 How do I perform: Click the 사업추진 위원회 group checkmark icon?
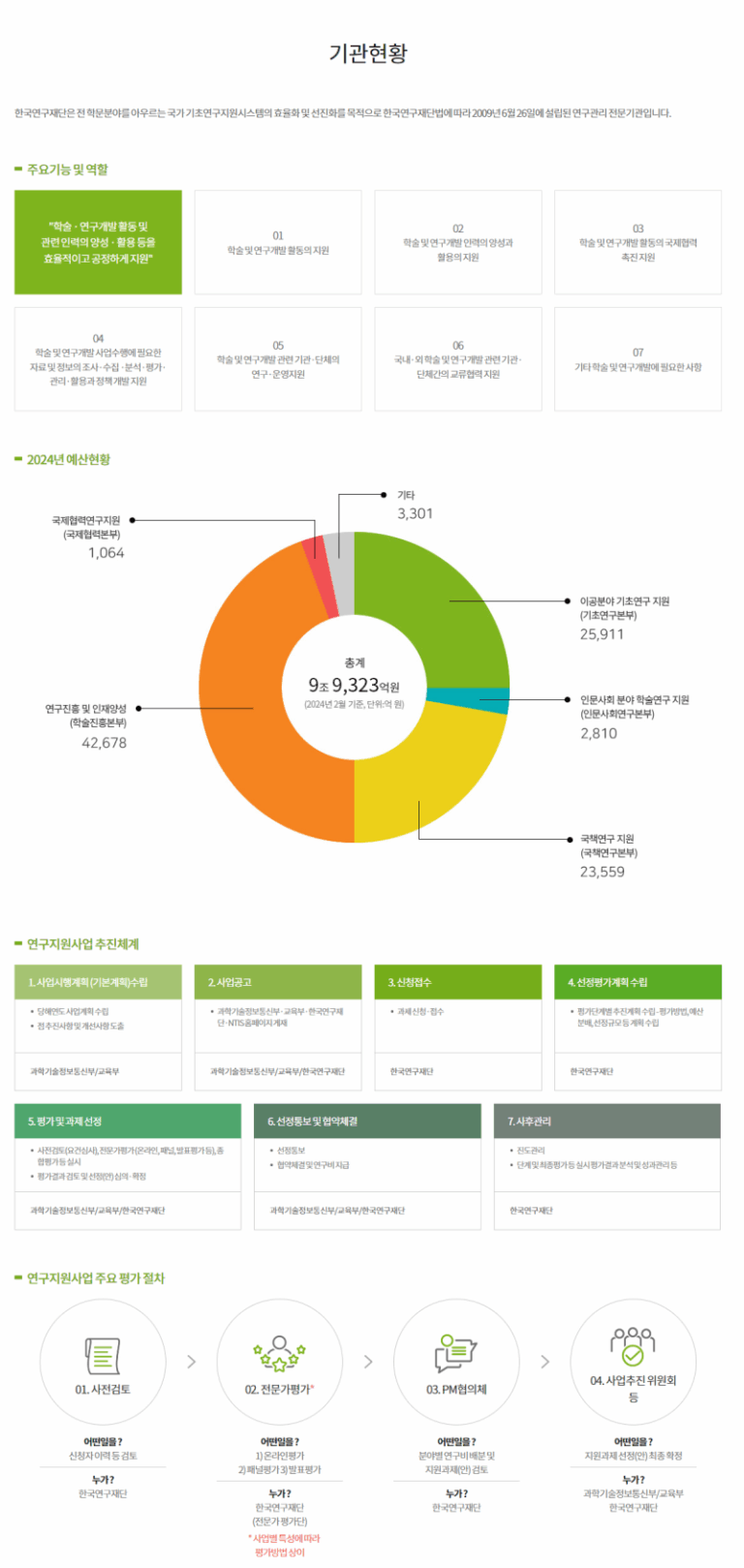pyautogui.click(x=633, y=1346)
